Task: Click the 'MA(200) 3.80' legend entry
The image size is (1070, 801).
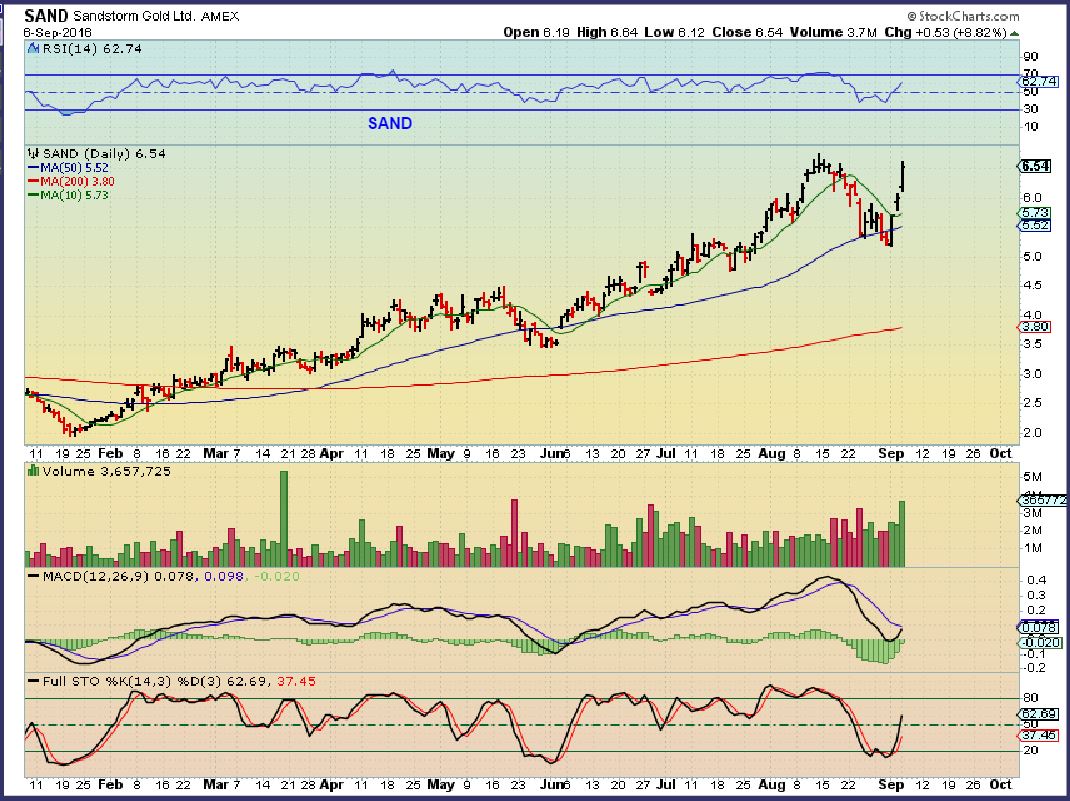Action: pos(71,181)
